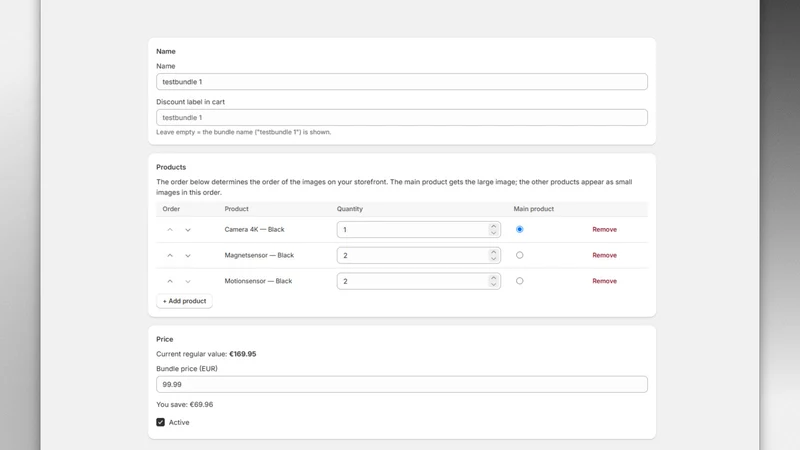Increase Motionsensor quantity with stepper arrow

493,278
